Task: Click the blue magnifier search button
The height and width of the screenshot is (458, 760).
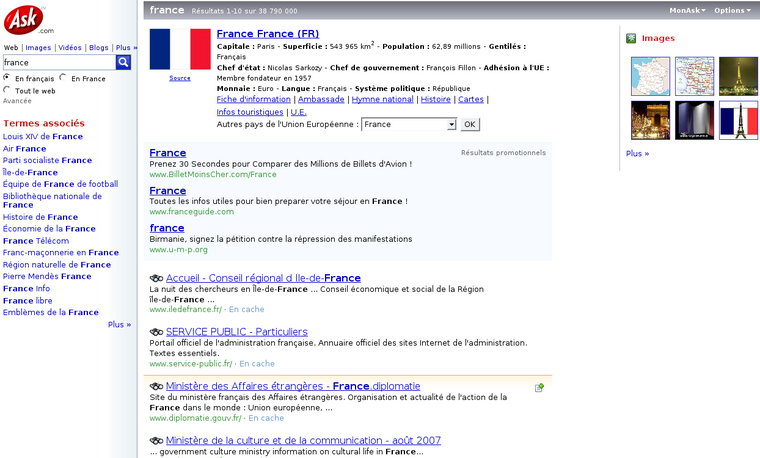Action: tap(123, 62)
